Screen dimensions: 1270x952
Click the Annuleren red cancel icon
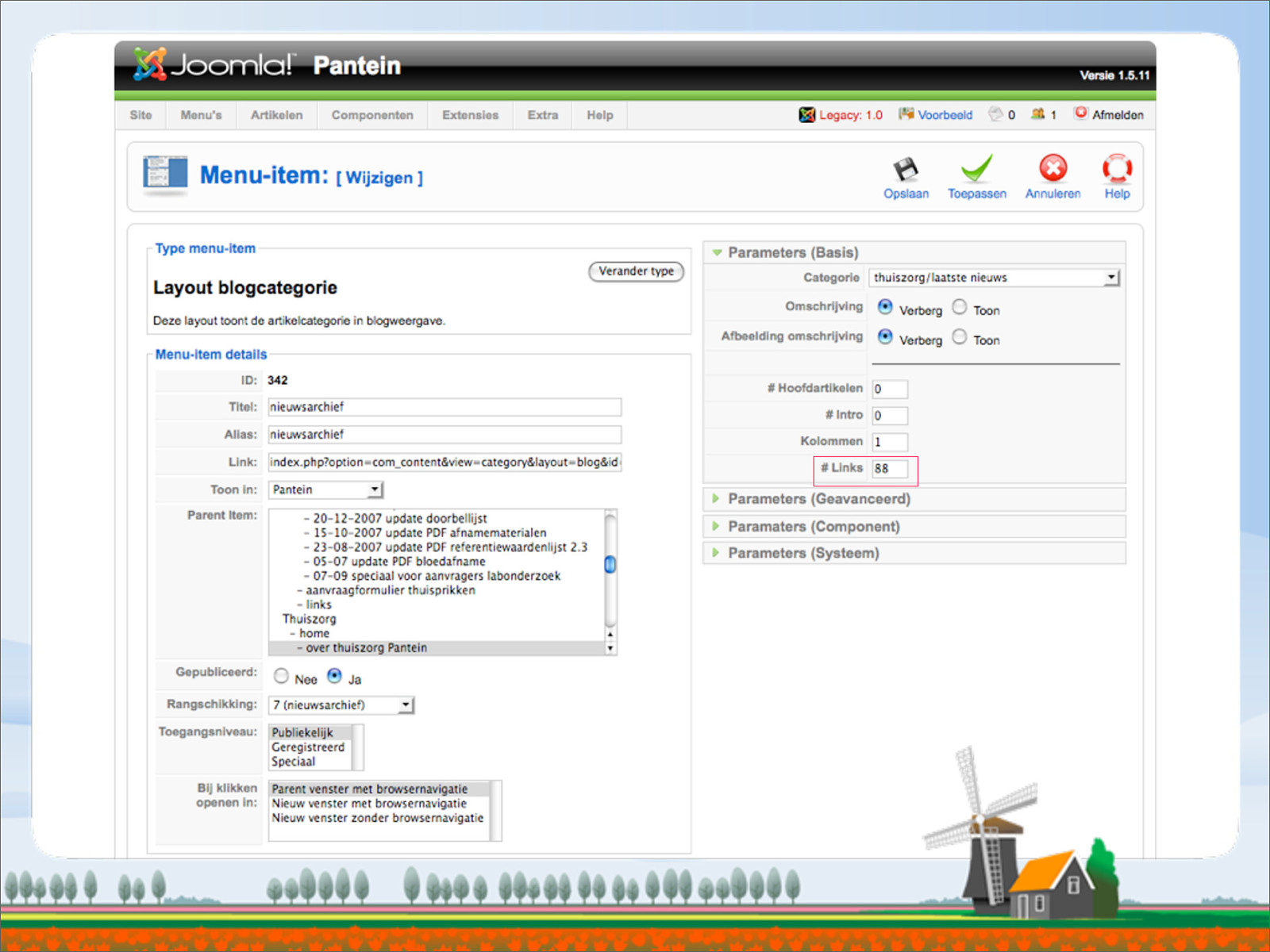[x=1053, y=168]
